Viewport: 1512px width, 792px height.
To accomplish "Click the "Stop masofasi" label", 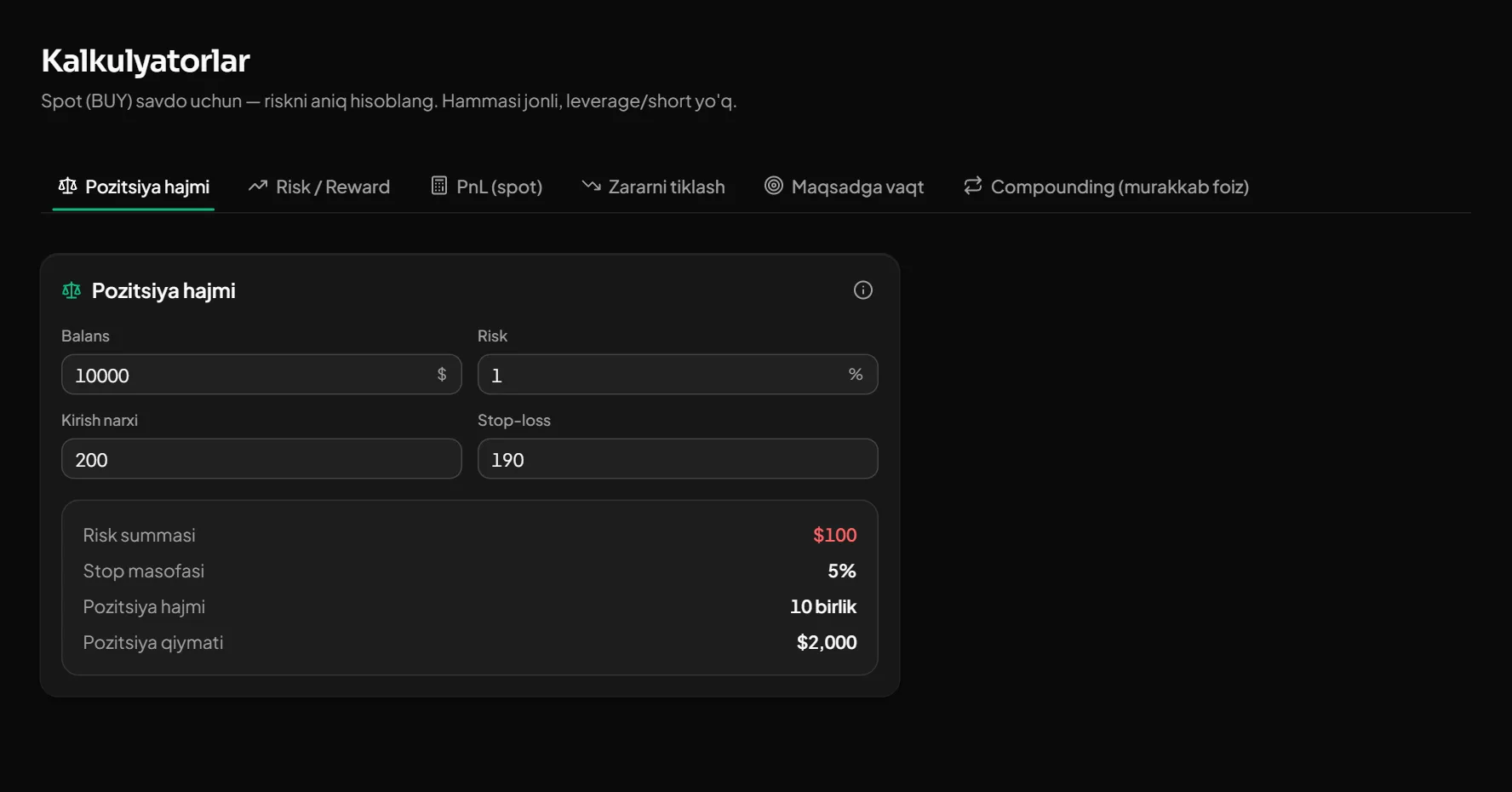I will click(144, 571).
